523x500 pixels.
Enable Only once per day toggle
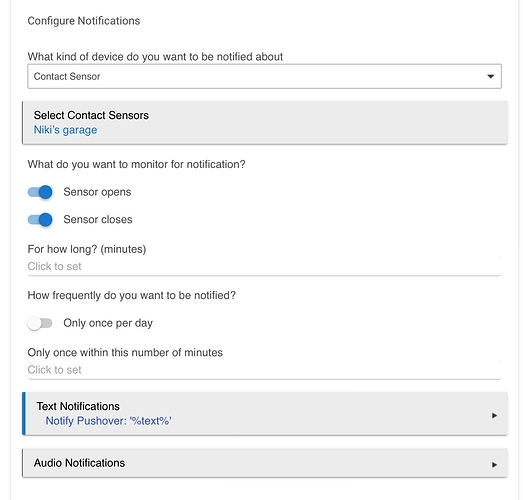[40, 323]
